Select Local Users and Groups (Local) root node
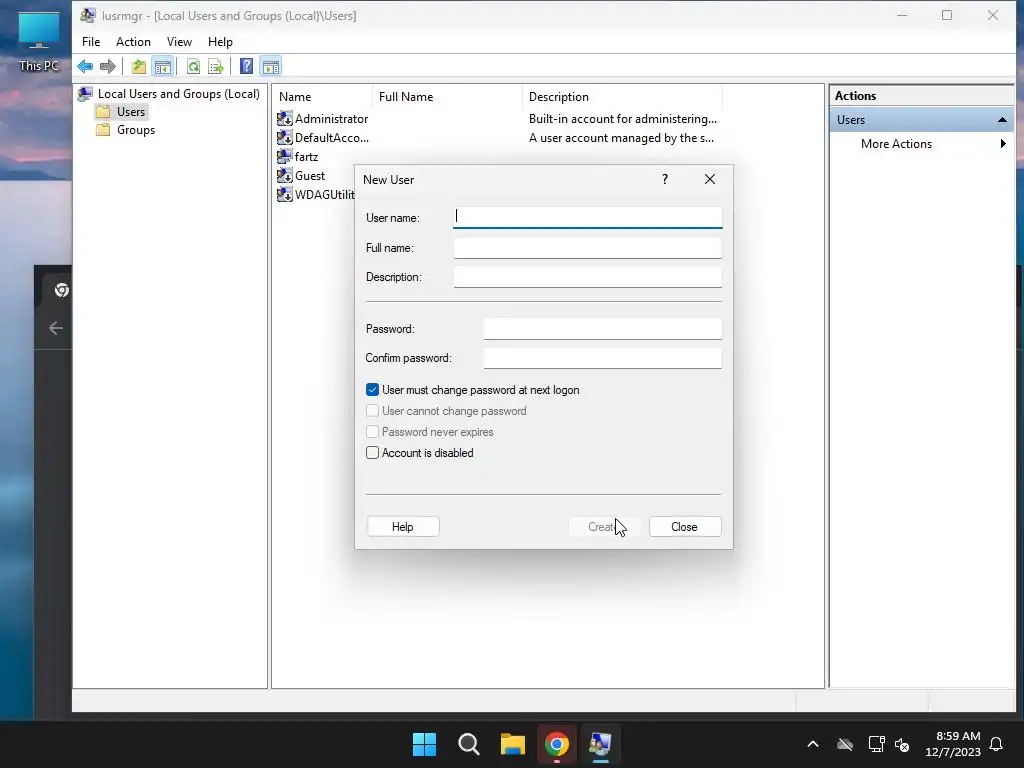 click(x=169, y=93)
